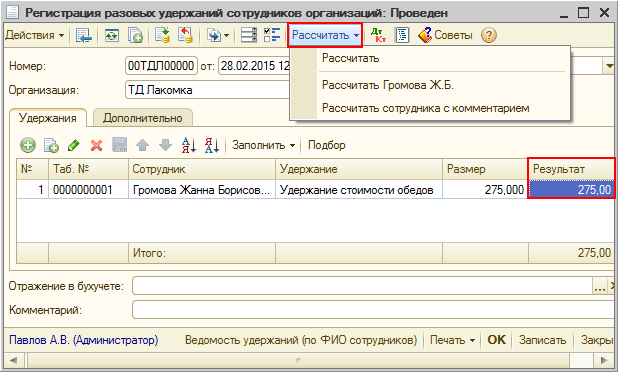Sort rows ascending with A-Я icon

pyautogui.click(x=188, y=145)
